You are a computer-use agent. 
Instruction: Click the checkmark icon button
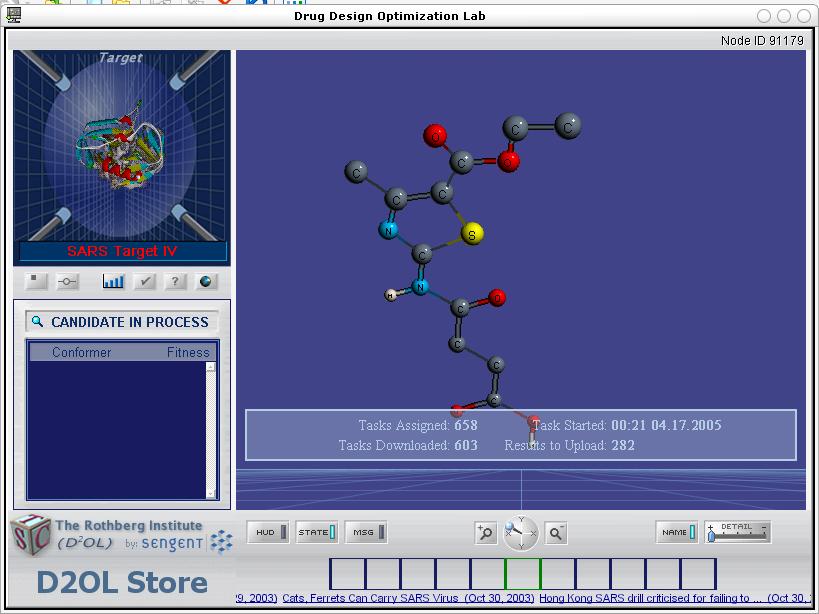click(x=145, y=282)
